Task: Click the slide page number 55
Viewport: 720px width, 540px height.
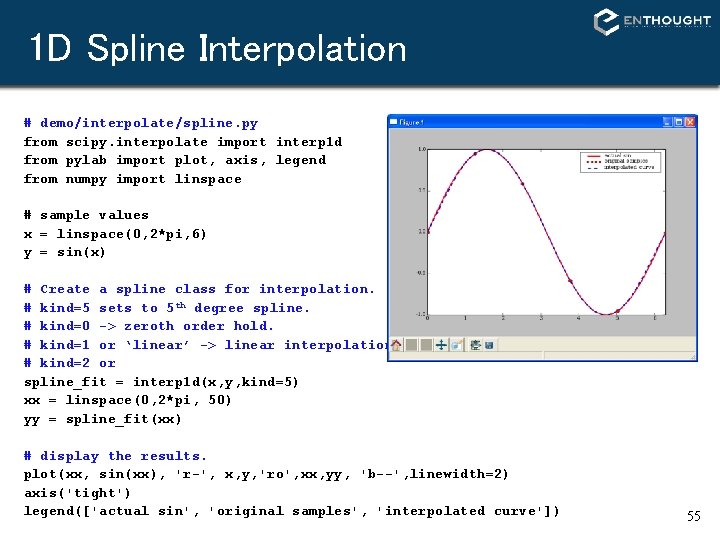Action: point(693,516)
